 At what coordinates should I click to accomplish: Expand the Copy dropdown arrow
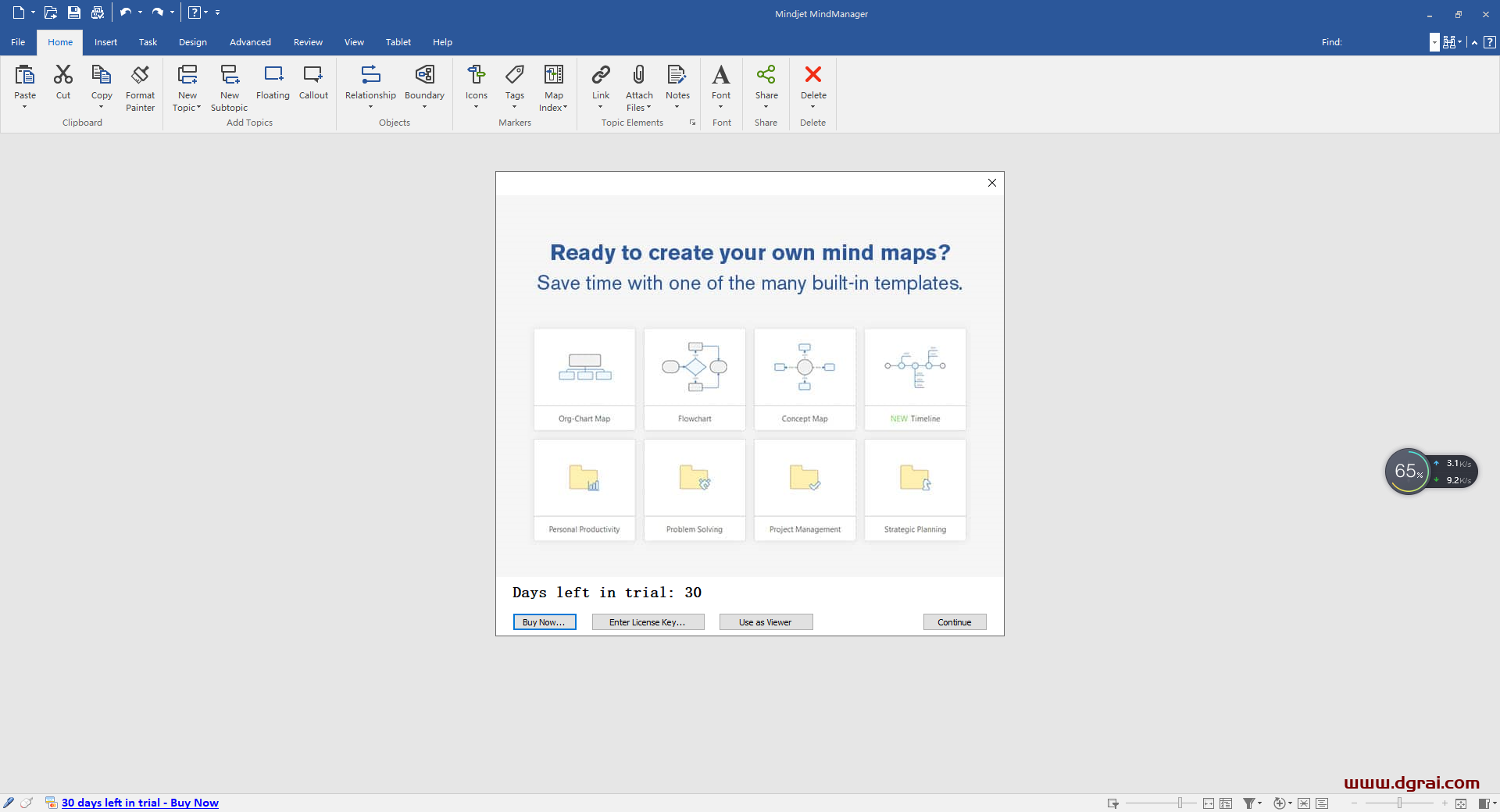102,107
